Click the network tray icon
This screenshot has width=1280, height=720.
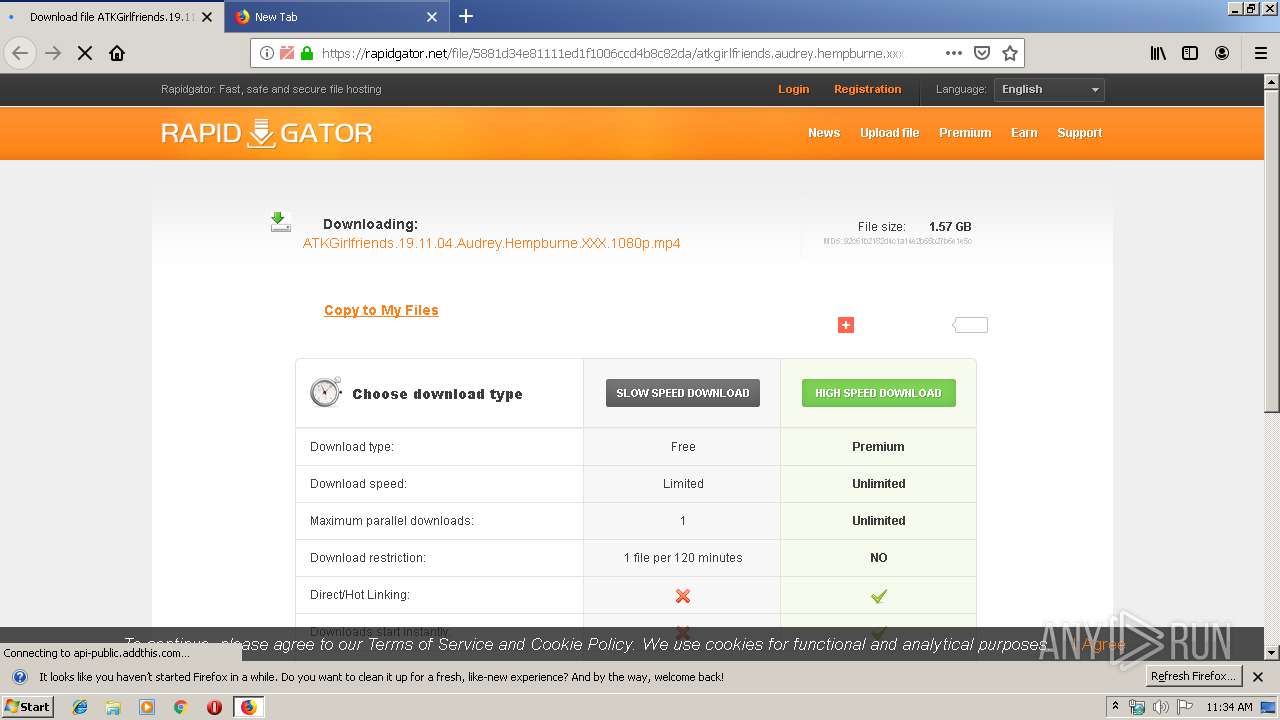[1137, 707]
